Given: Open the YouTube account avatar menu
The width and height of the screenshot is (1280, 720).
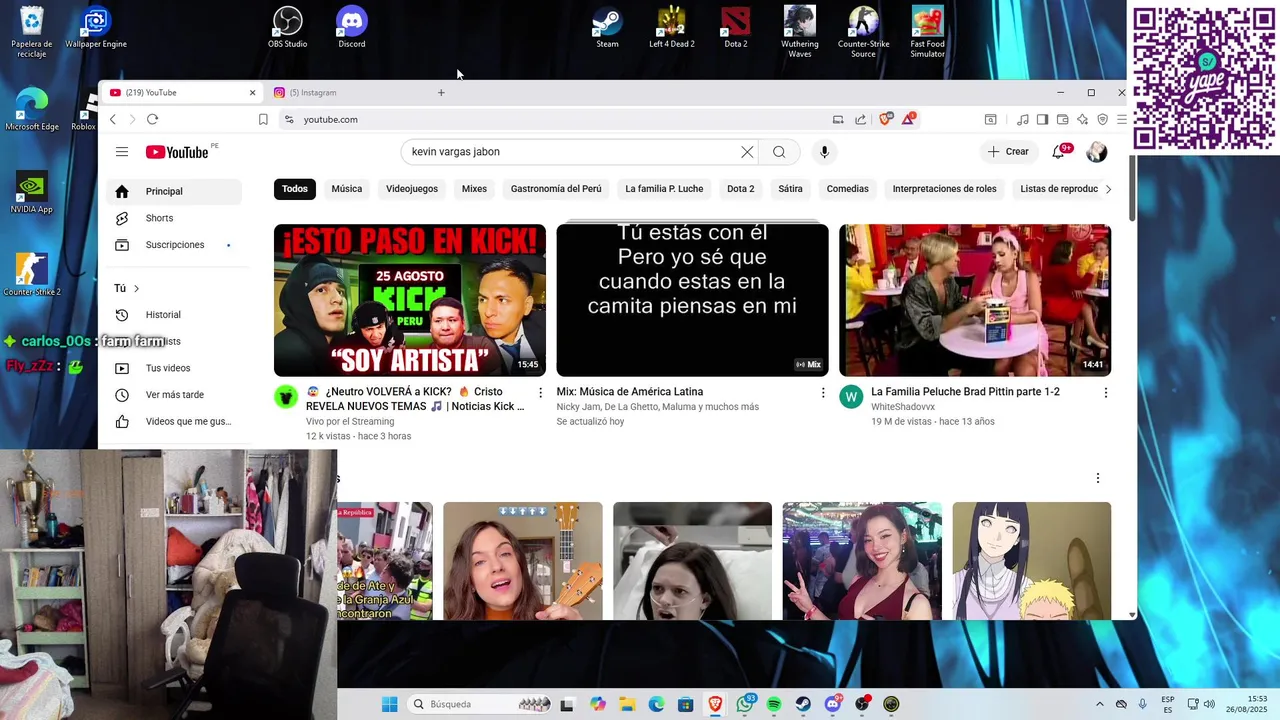Looking at the screenshot, I should point(1097,152).
